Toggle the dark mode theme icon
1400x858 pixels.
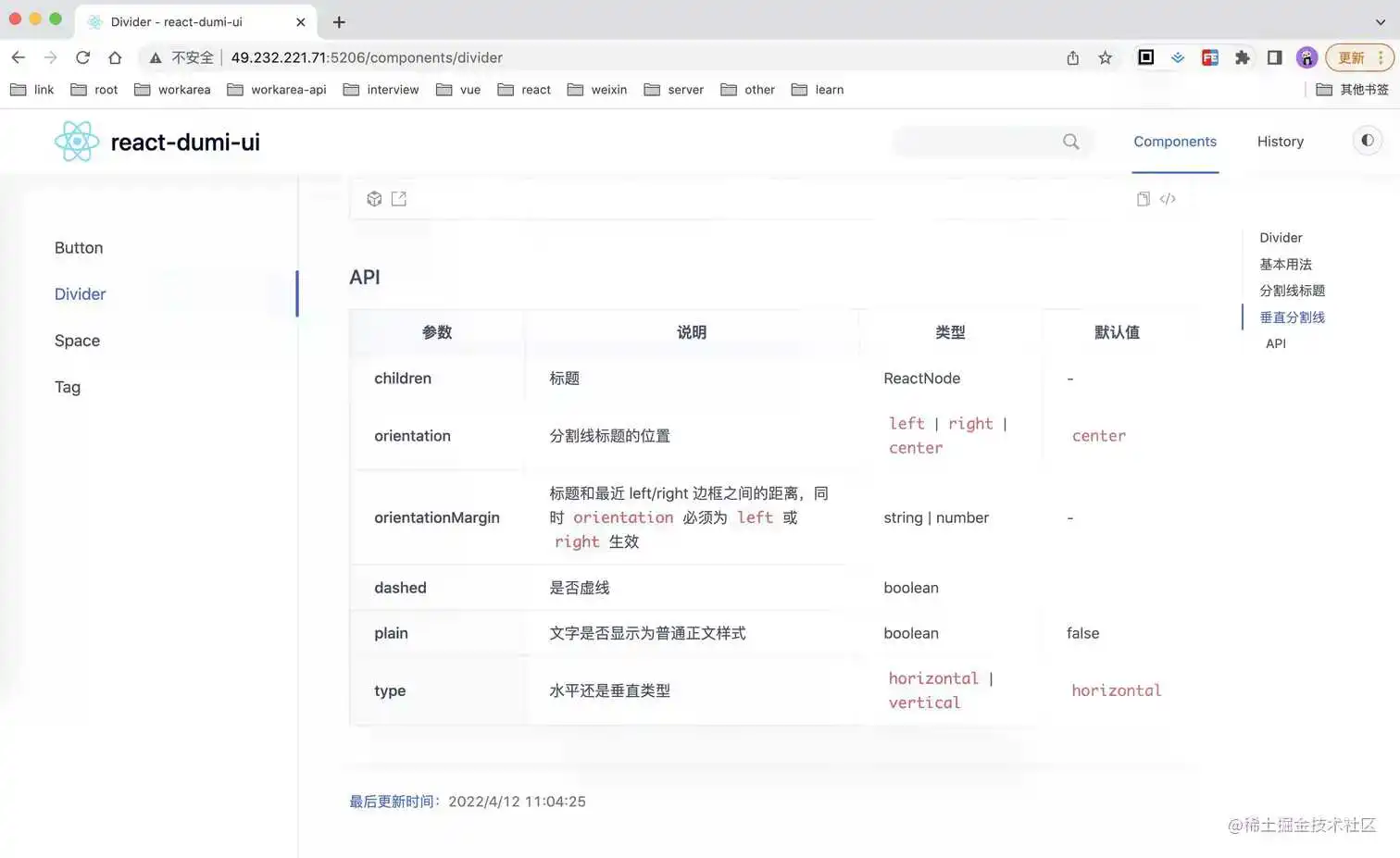tap(1367, 141)
